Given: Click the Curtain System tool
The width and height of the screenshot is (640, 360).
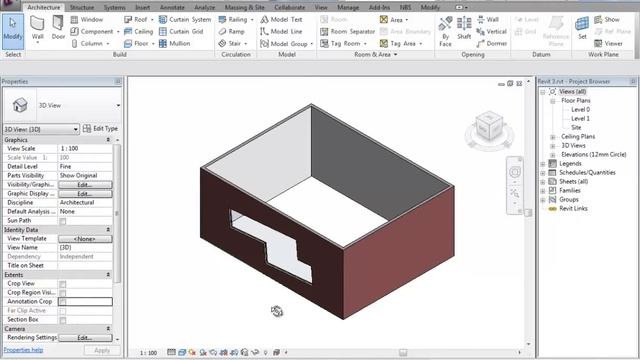Looking at the screenshot, I should coord(185,19).
